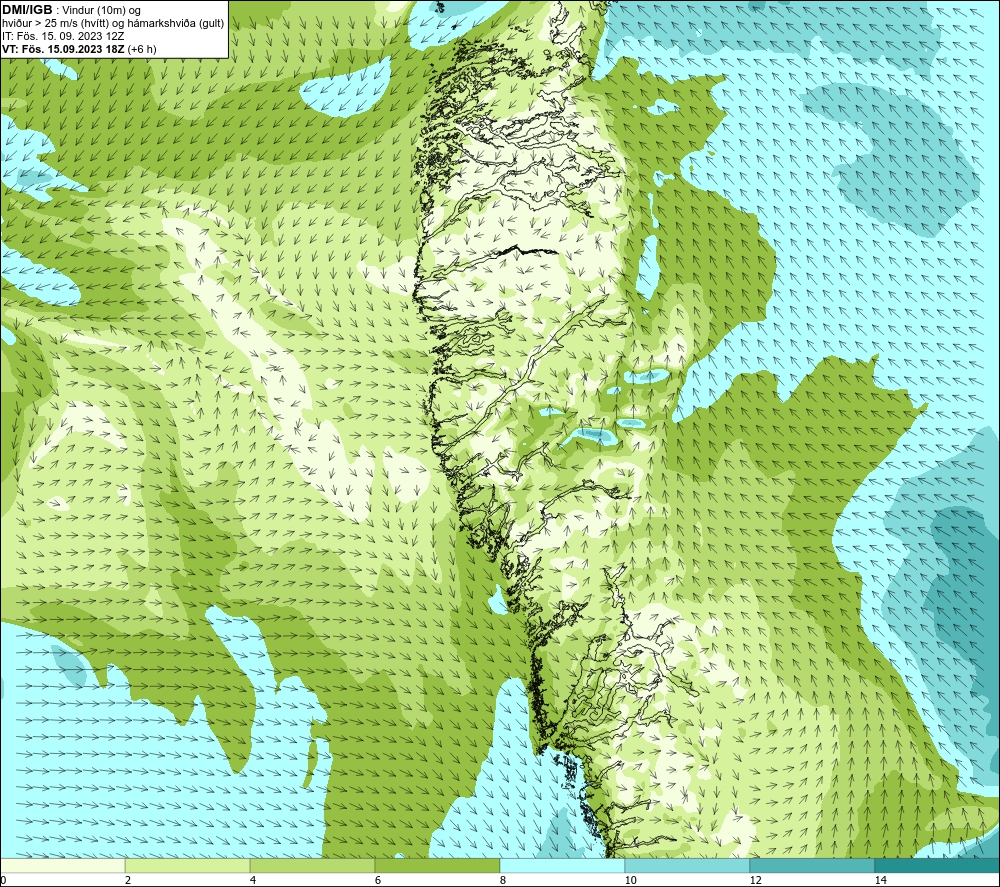
Task: Click the darkest teal legend swatch above 14
Action: [x=938, y=865]
